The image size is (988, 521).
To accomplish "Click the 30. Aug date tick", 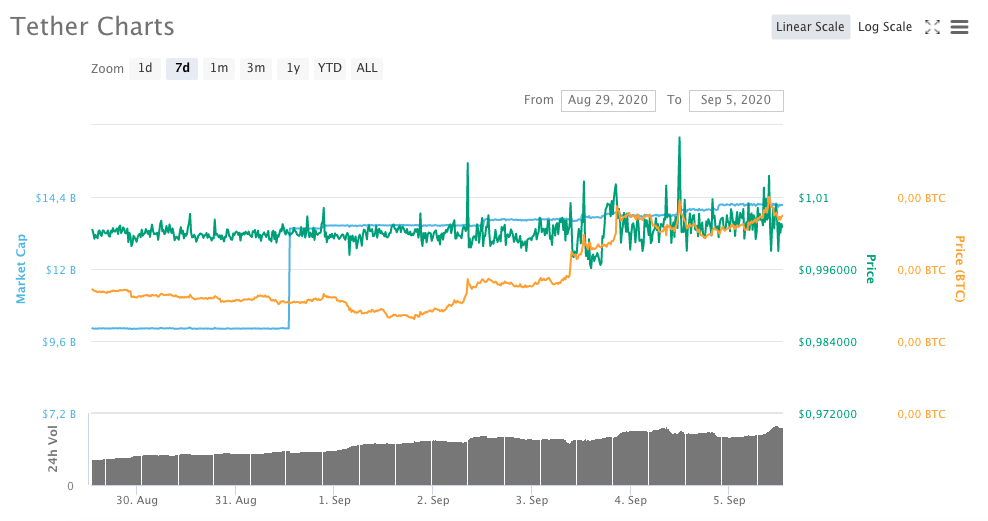I will coord(137,500).
